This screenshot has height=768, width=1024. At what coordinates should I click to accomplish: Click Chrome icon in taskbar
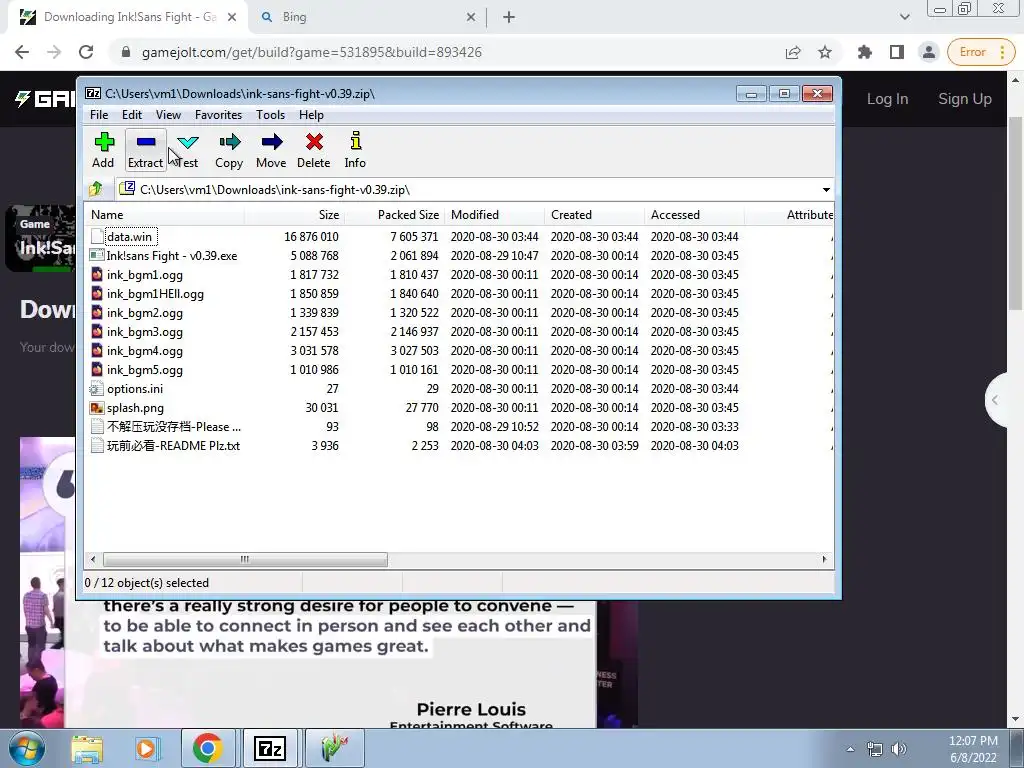208,748
